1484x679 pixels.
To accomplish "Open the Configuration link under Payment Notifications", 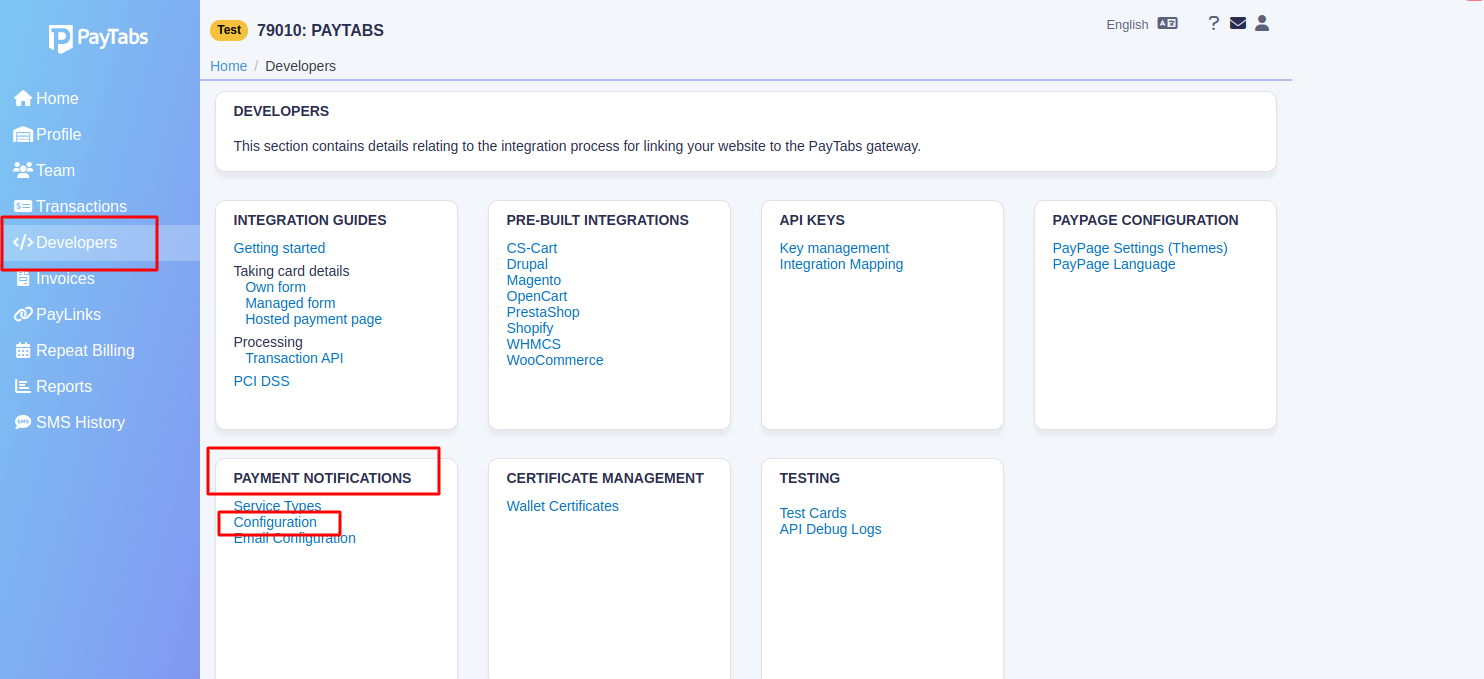I will point(275,522).
